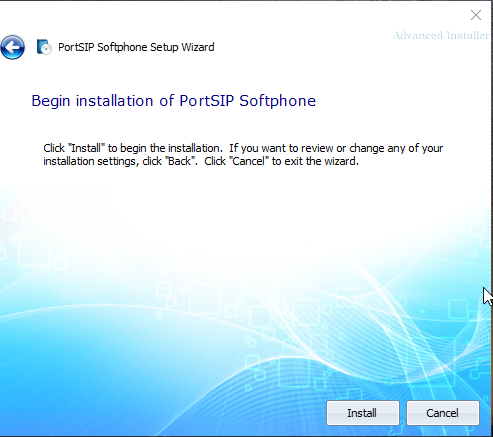The image size is (493, 437).
Task: Click the PortSIP installer disc icon
Action: click(44, 47)
